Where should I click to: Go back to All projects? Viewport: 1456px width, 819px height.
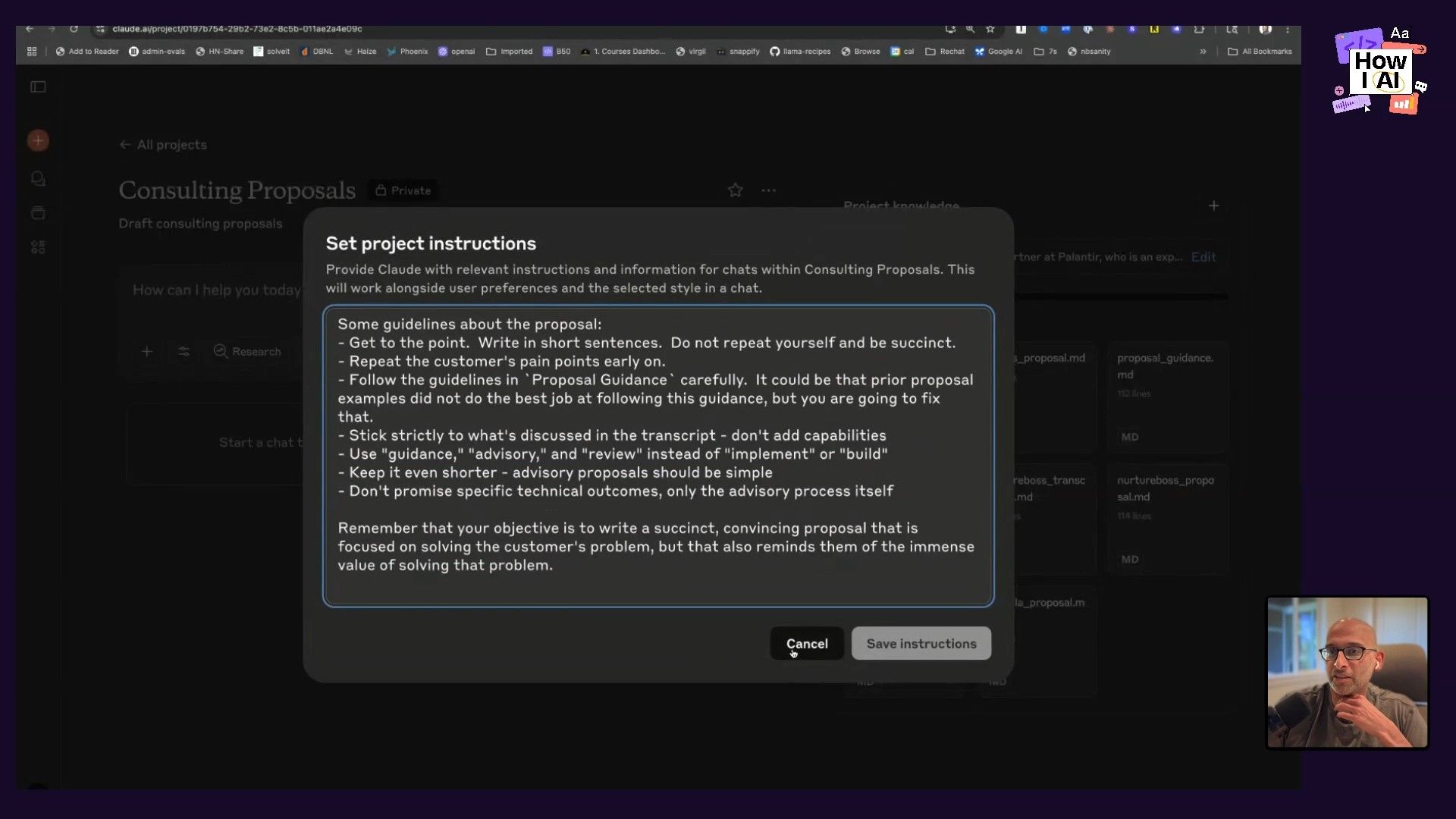click(163, 145)
